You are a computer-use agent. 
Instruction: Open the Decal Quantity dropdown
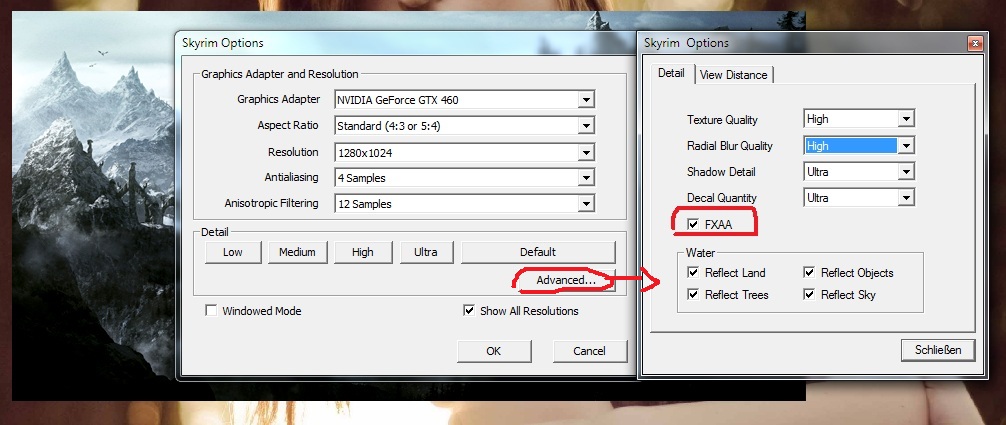859,198
